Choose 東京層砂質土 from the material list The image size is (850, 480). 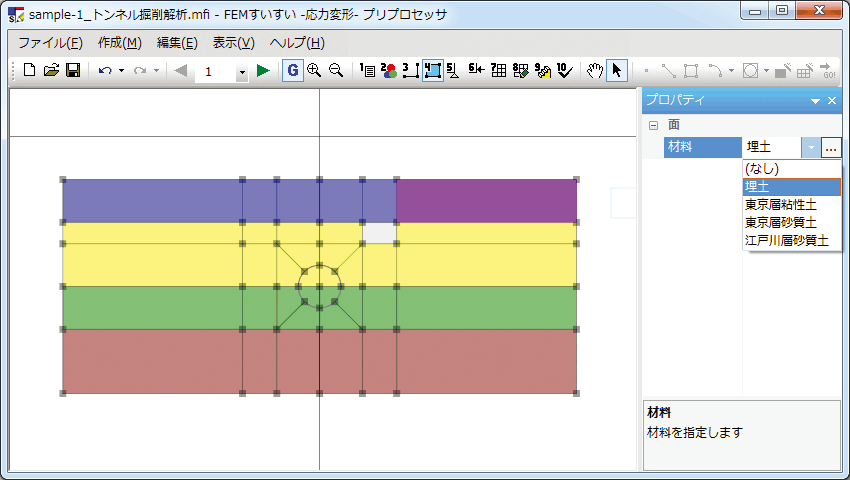(x=791, y=222)
